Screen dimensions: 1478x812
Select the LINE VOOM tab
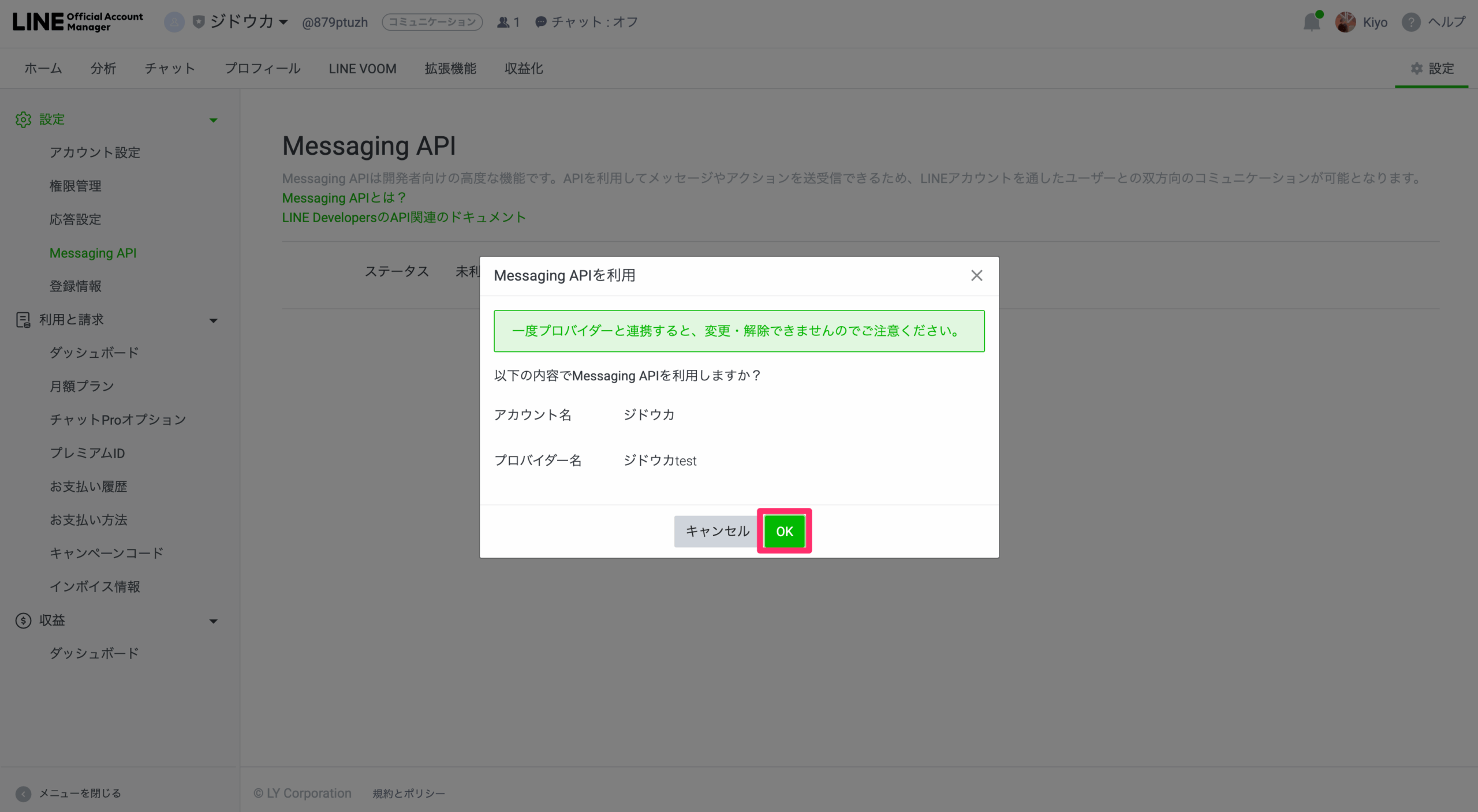click(x=363, y=69)
